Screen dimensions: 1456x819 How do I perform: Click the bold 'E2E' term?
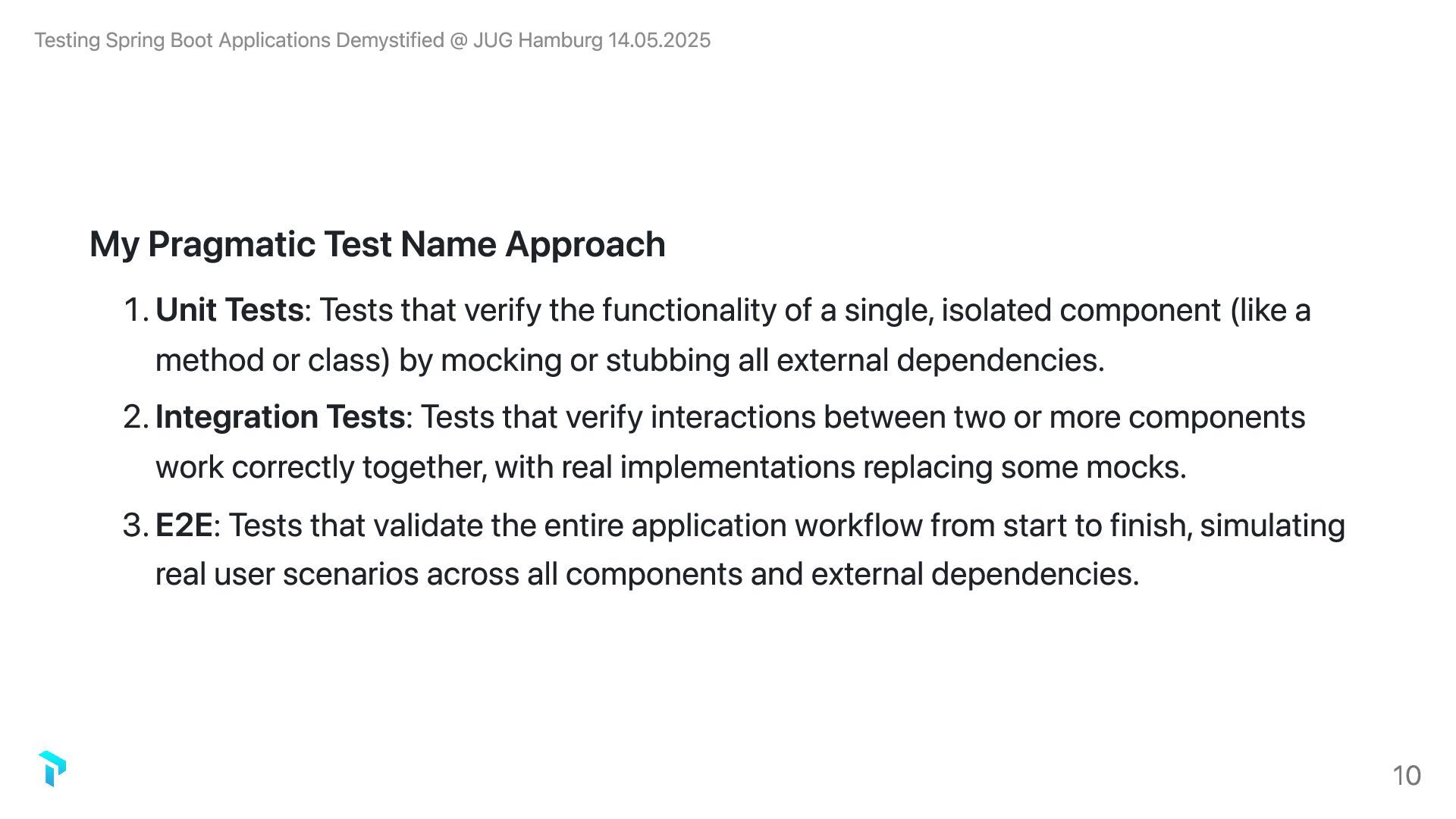point(184,525)
